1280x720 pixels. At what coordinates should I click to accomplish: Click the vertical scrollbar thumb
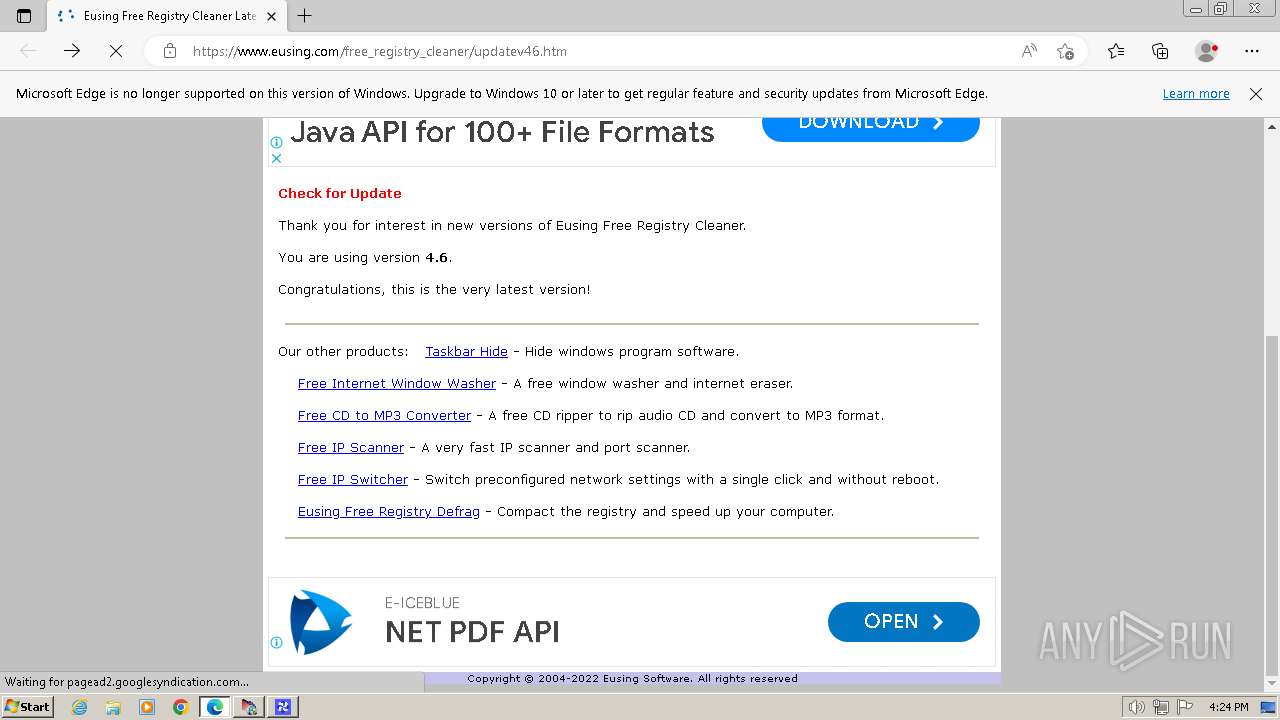(1272, 505)
